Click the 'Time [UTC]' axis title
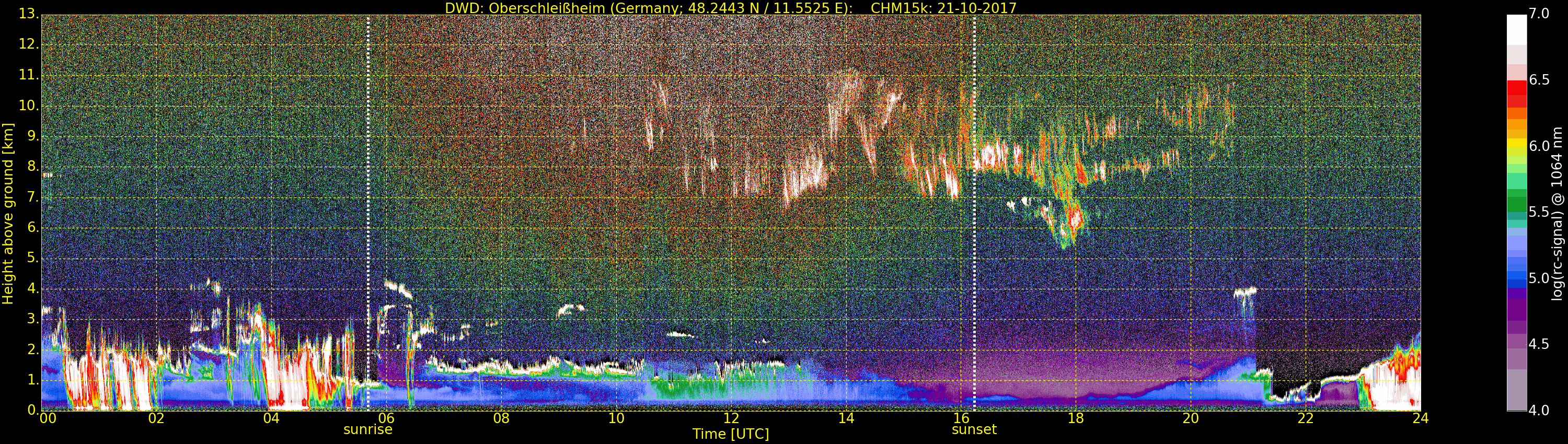The image size is (1568, 444). click(x=731, y=434)
